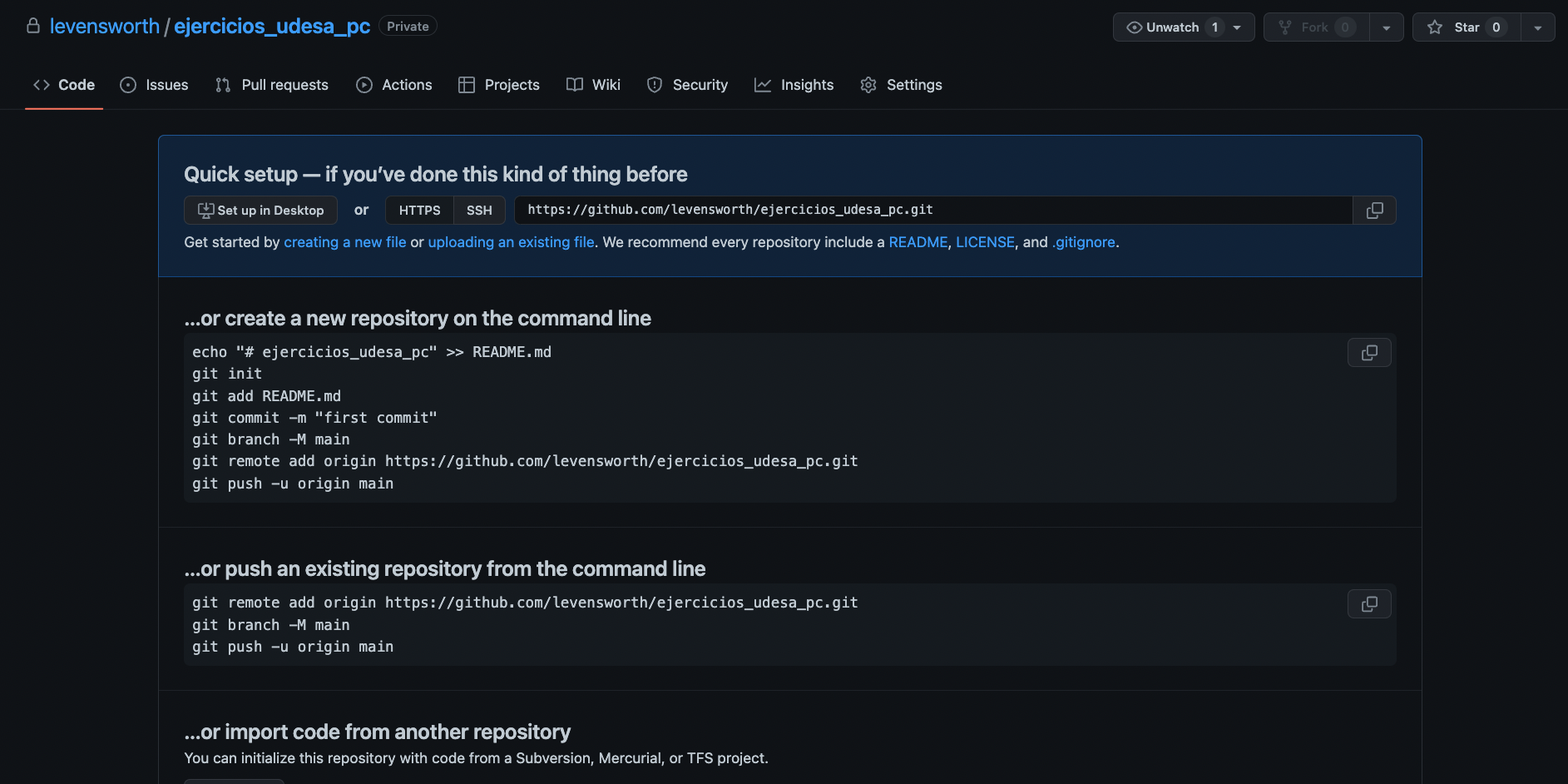Click the Security shield icon
1568x784 pixels.
pyautogui.click(x=655, y=85)
